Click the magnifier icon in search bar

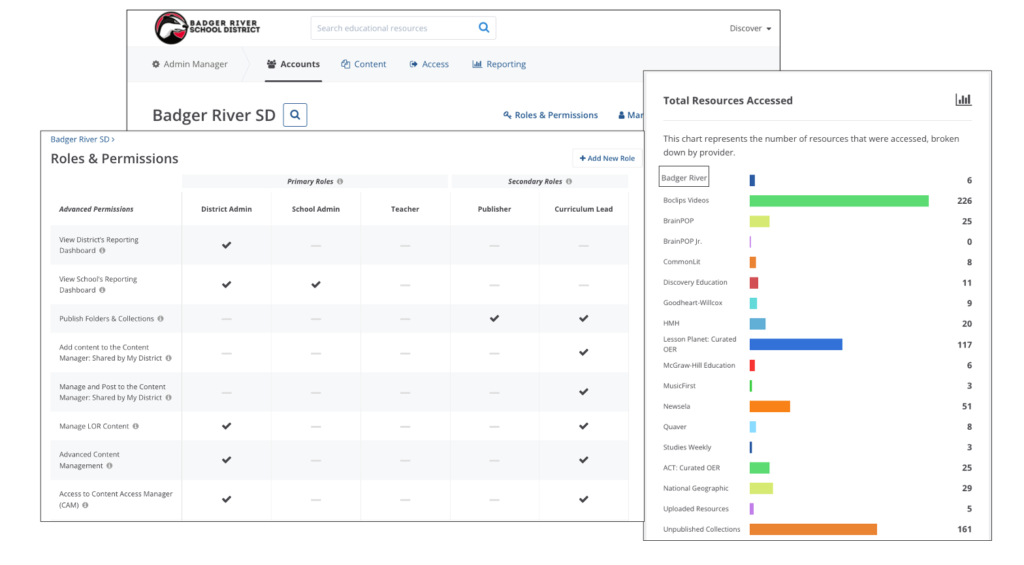484,27
